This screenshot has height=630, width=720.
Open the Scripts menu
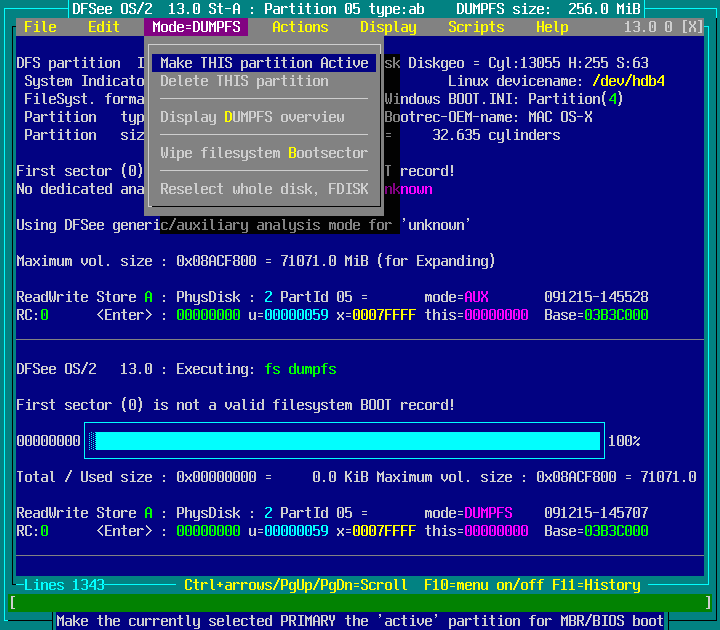pyautogui.click(x=476, y=27)
